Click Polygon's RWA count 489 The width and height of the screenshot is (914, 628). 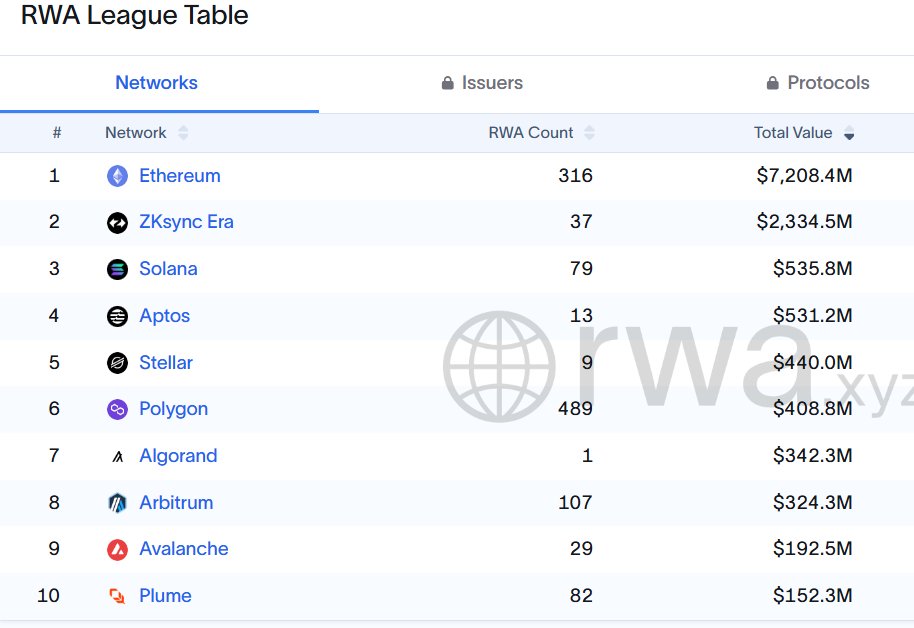[575, 409]
